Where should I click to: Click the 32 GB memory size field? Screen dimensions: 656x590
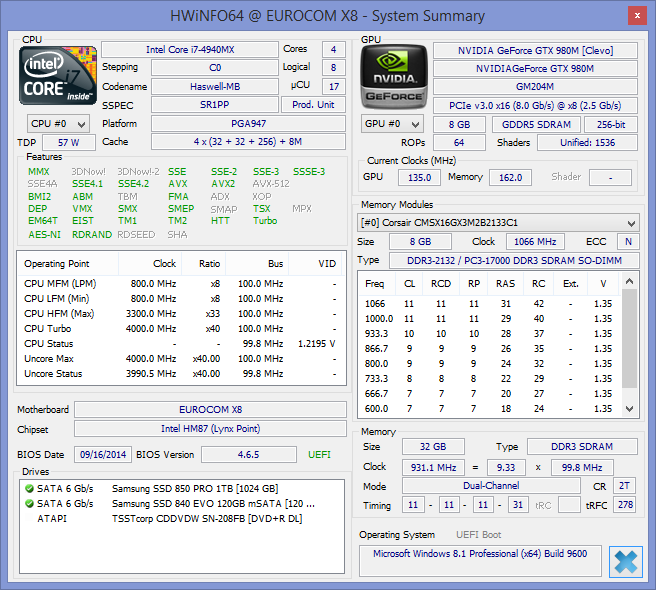point(433,446)
